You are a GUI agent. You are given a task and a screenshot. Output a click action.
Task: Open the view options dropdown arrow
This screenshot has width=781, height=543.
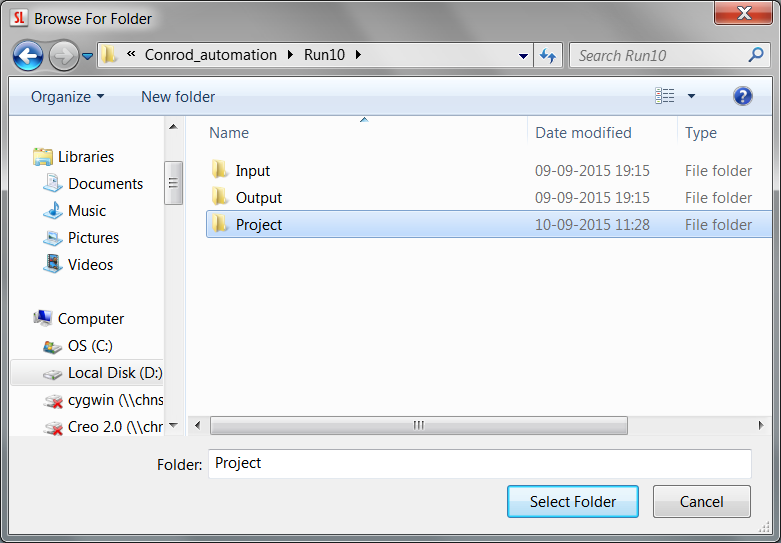(x=691, y=96)
